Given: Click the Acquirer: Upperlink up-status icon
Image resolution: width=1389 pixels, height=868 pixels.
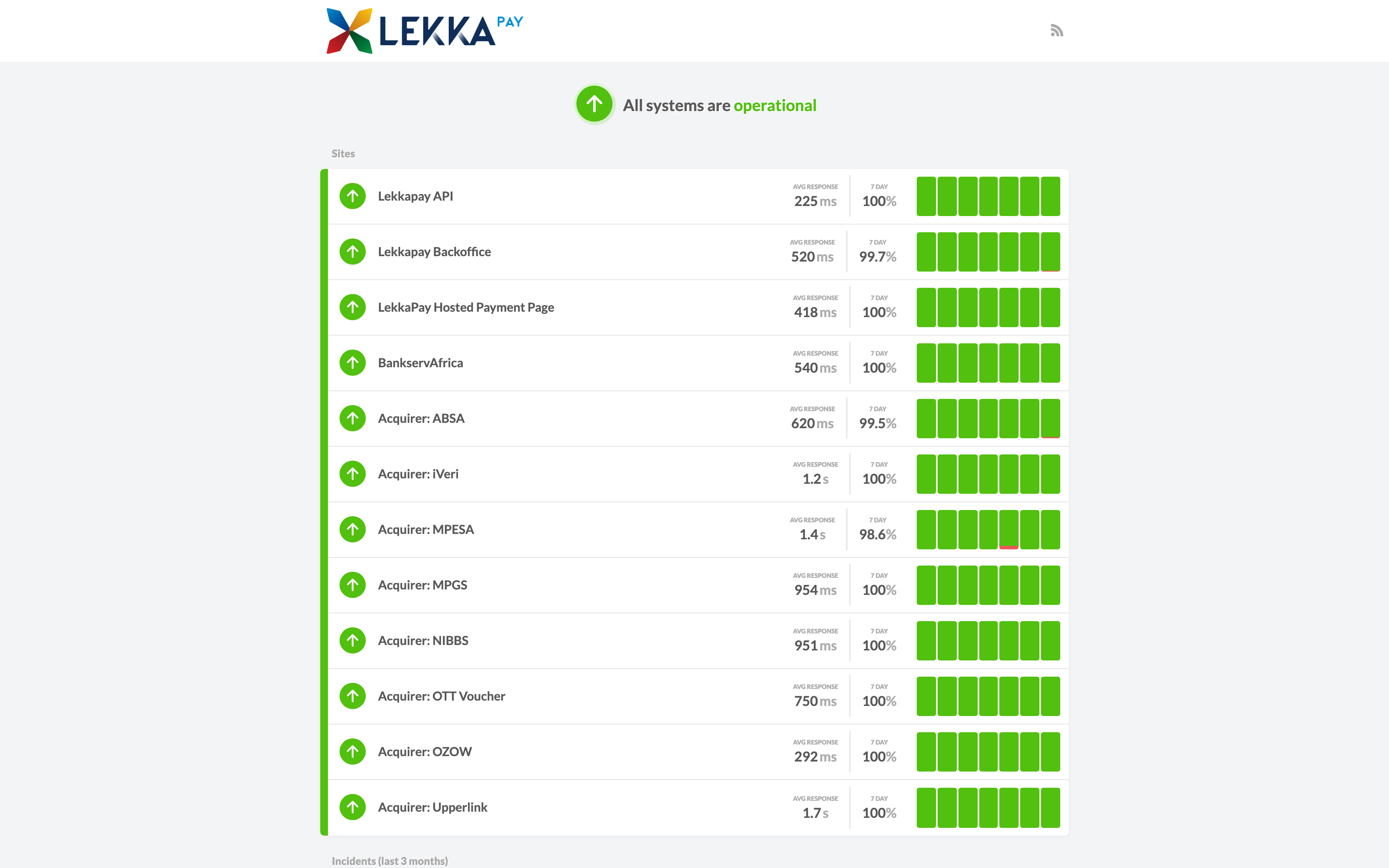Looking at the screenshot, I should (x=352, y=807).
